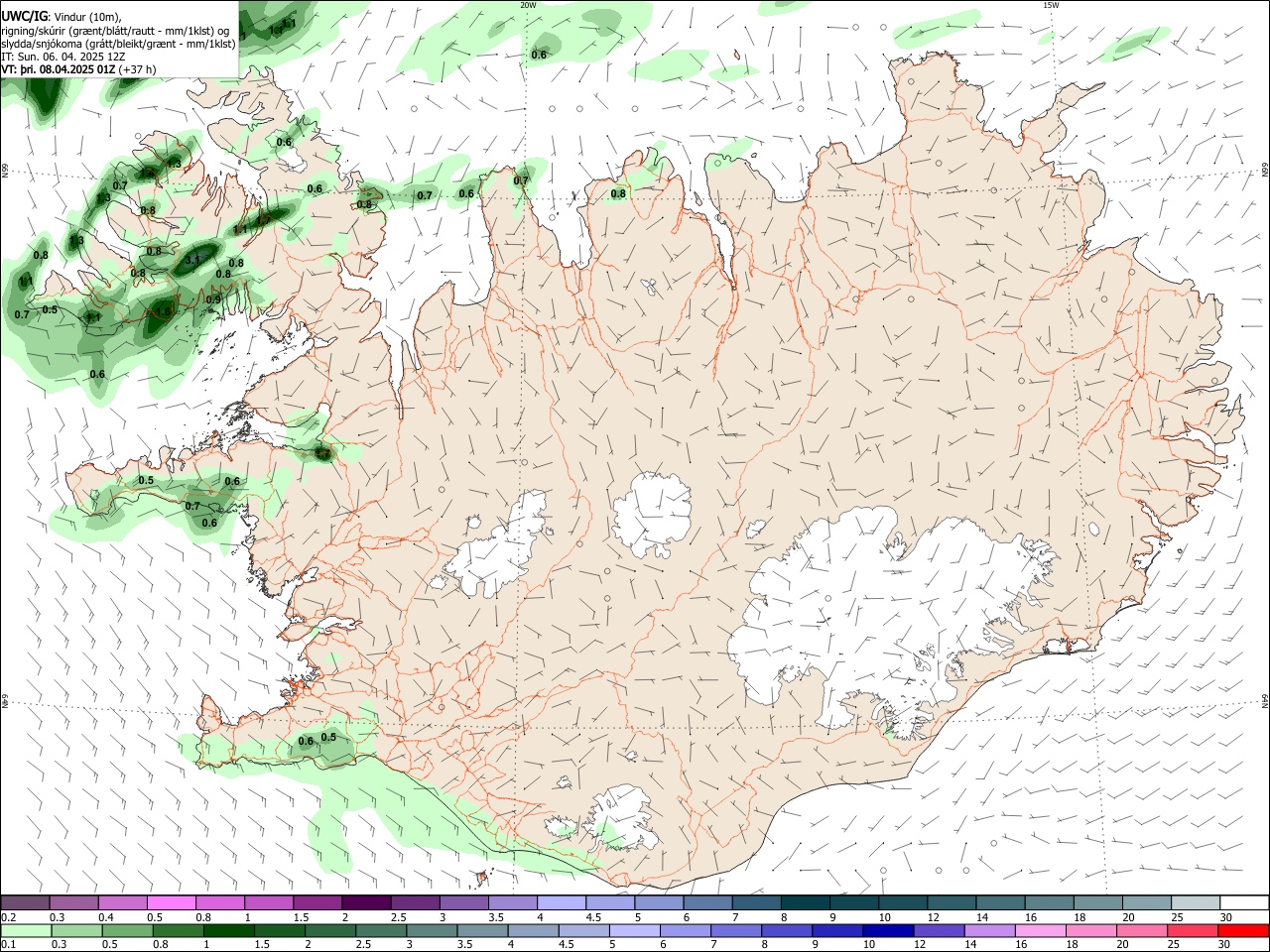Image resolution: width=1270 pixels, height=952 pixels.
Task: Click the rigning/skúrir rain legend description line
Action: pyautogui.click(x=115, y=30)
